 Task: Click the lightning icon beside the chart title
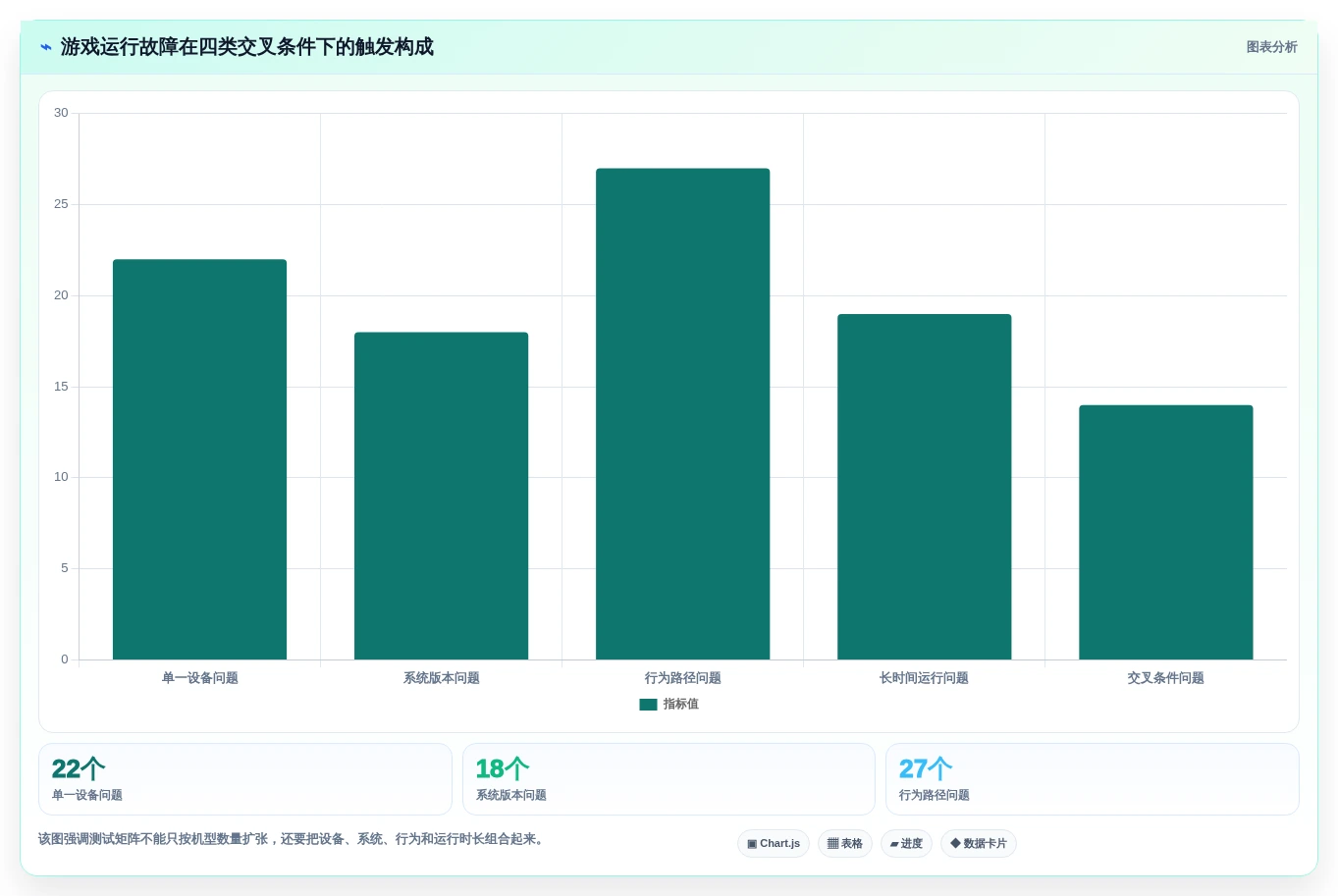pos(45,47)
